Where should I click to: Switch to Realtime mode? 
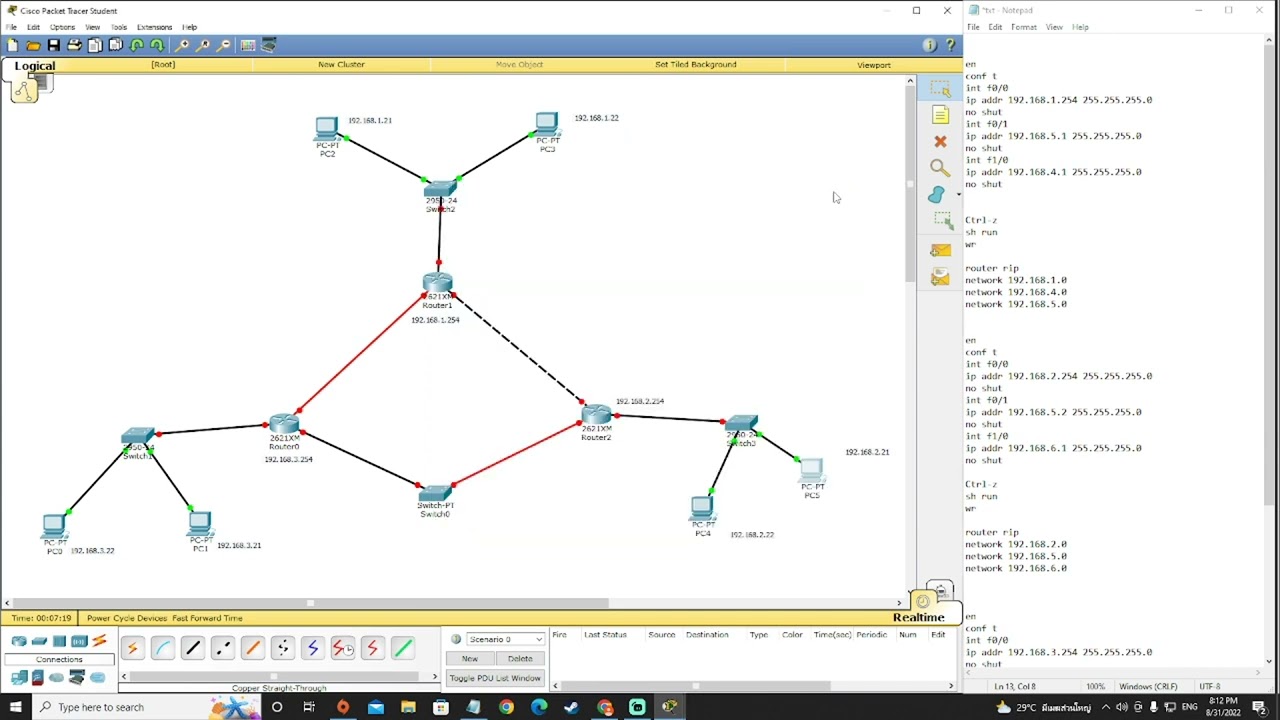click(x=918, y=617)
